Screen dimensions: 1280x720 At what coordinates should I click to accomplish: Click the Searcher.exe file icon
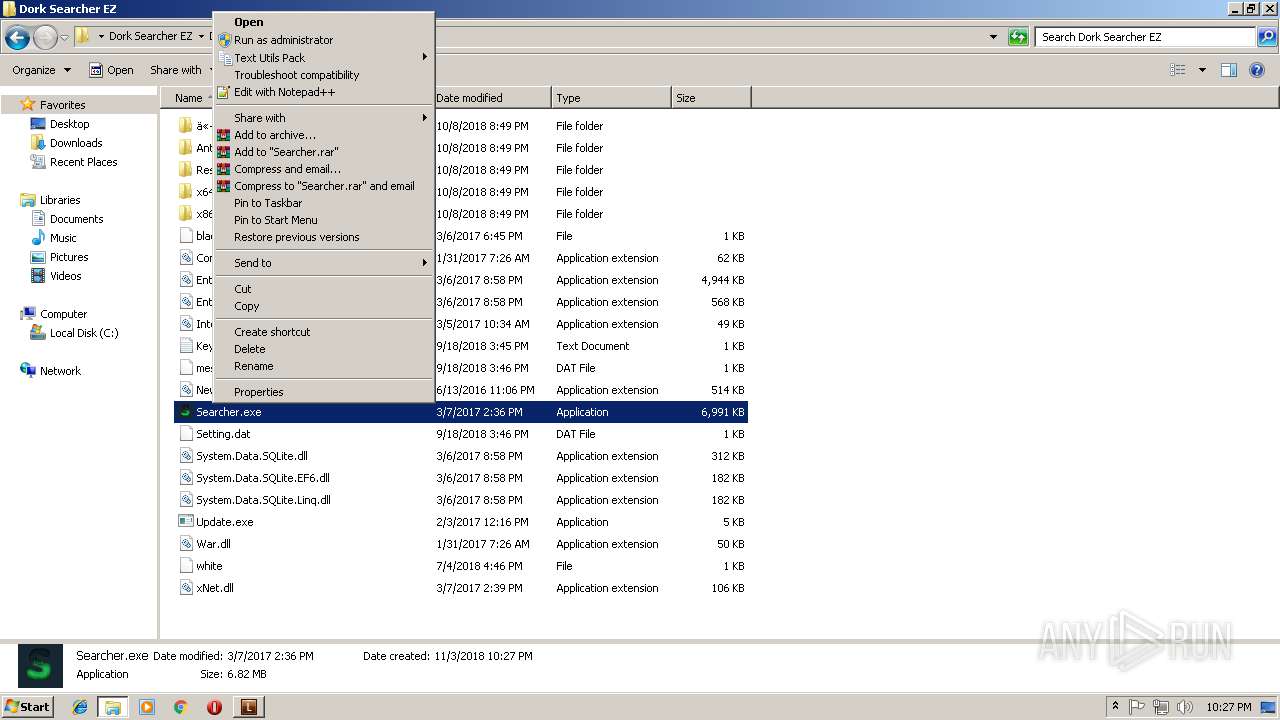click(x=185, y=412)
